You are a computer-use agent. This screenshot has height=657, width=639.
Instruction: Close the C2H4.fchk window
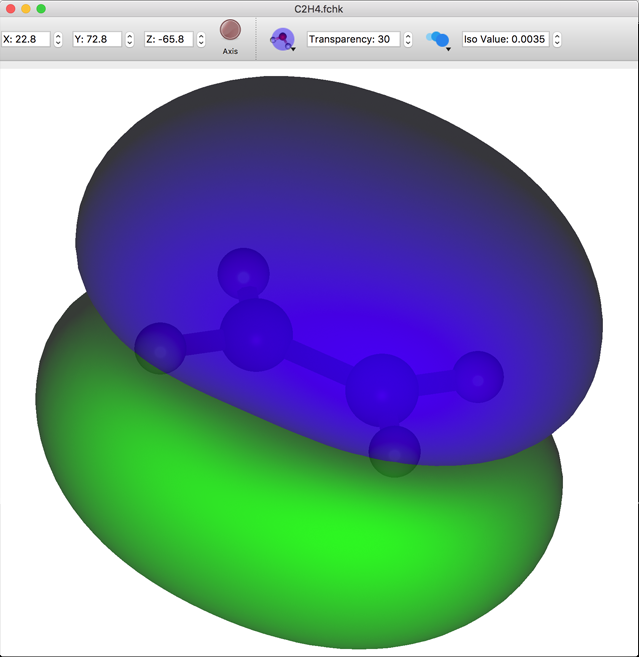(x=10, y=9)
